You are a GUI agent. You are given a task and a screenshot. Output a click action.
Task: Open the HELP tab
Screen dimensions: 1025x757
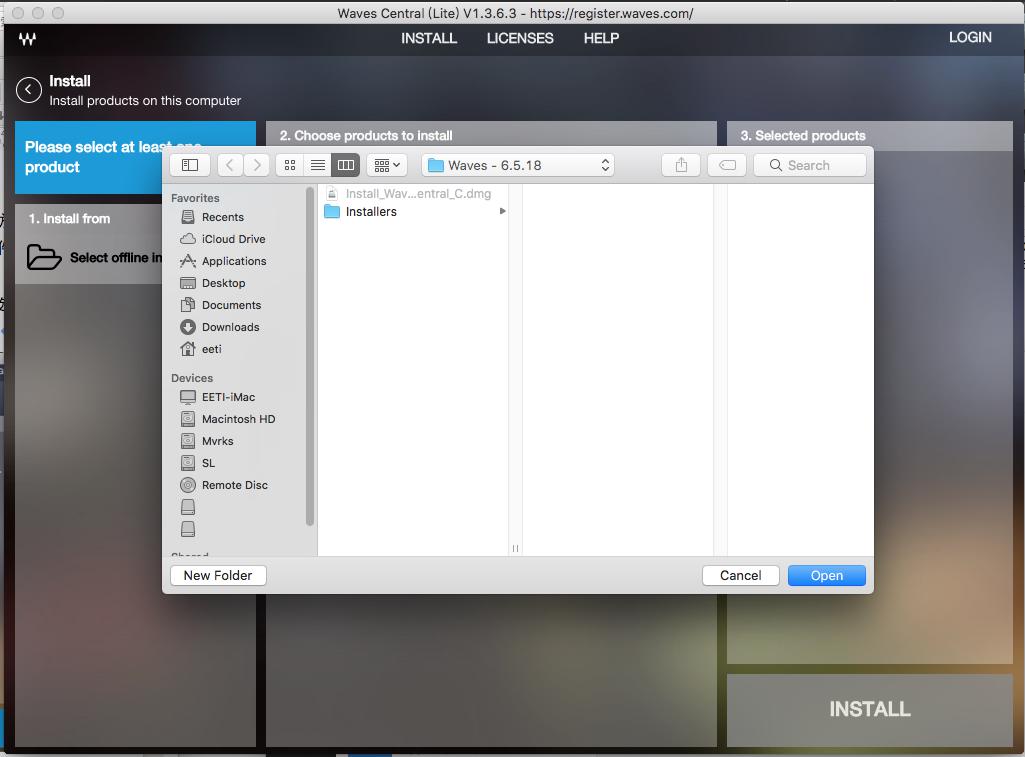click(x=601, y=38)
